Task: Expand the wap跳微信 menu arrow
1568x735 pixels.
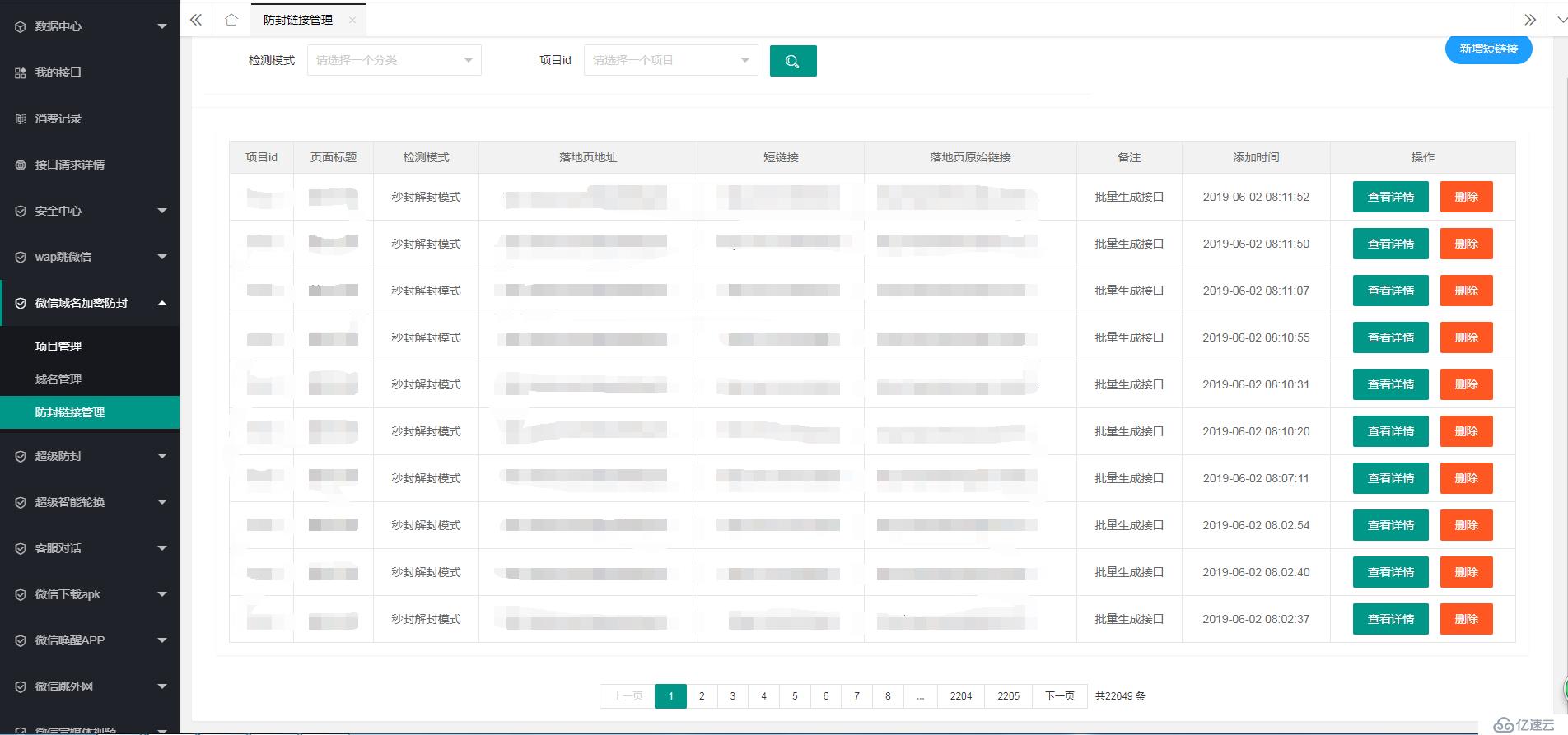Action: click(x=162, y=257)
